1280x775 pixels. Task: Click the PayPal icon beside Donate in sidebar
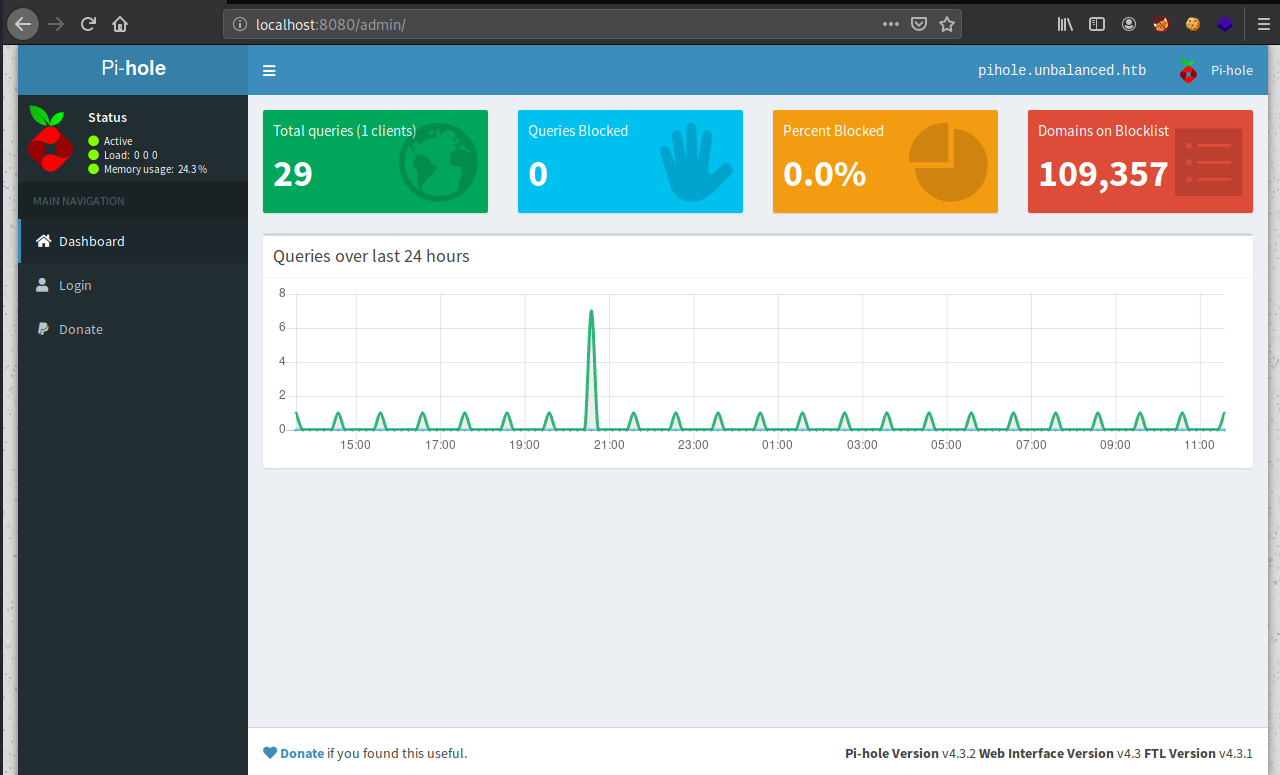pyautogui.click(x=42, y=329)
